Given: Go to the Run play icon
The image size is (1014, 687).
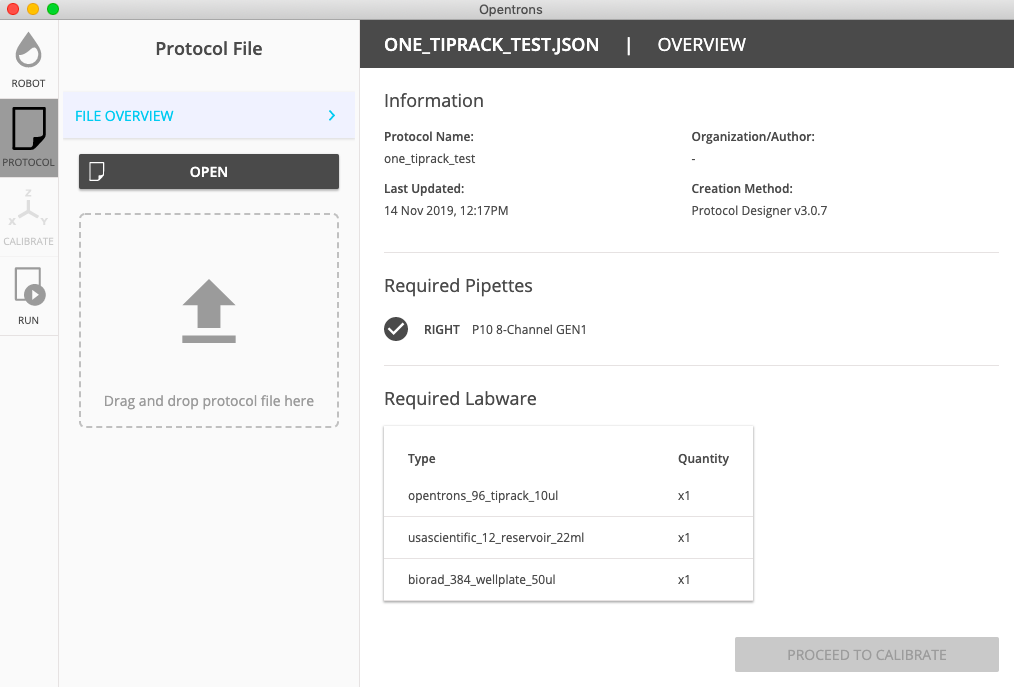Looking at the screenshot, I should pos(30,286).
